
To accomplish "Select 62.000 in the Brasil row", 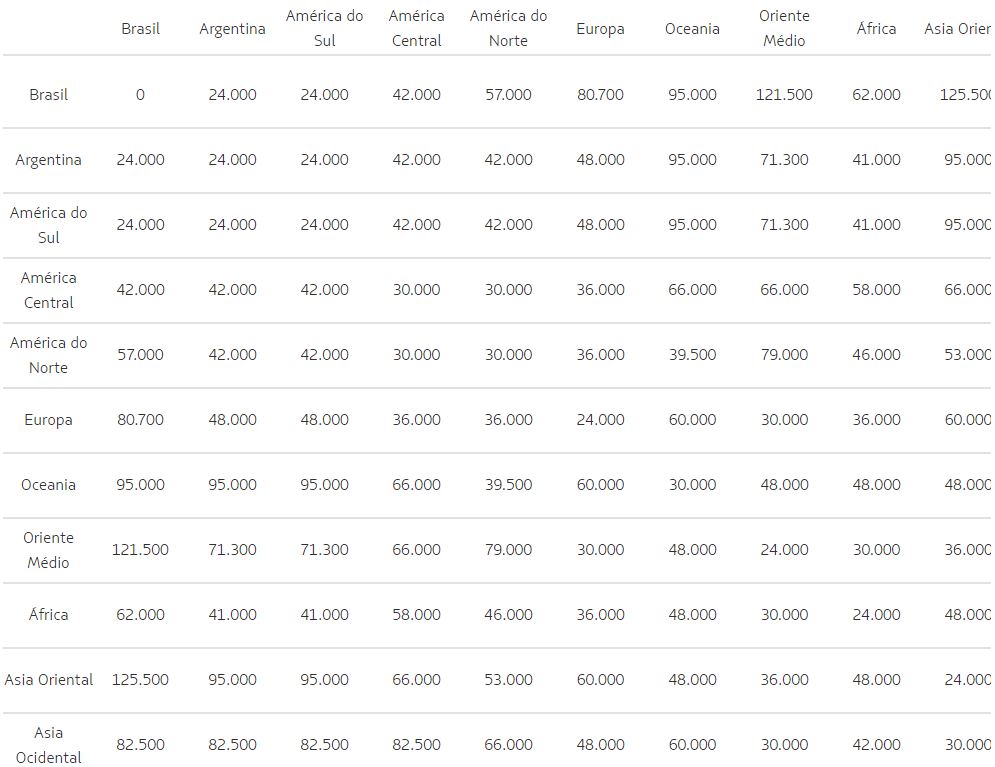I will 876,95.
